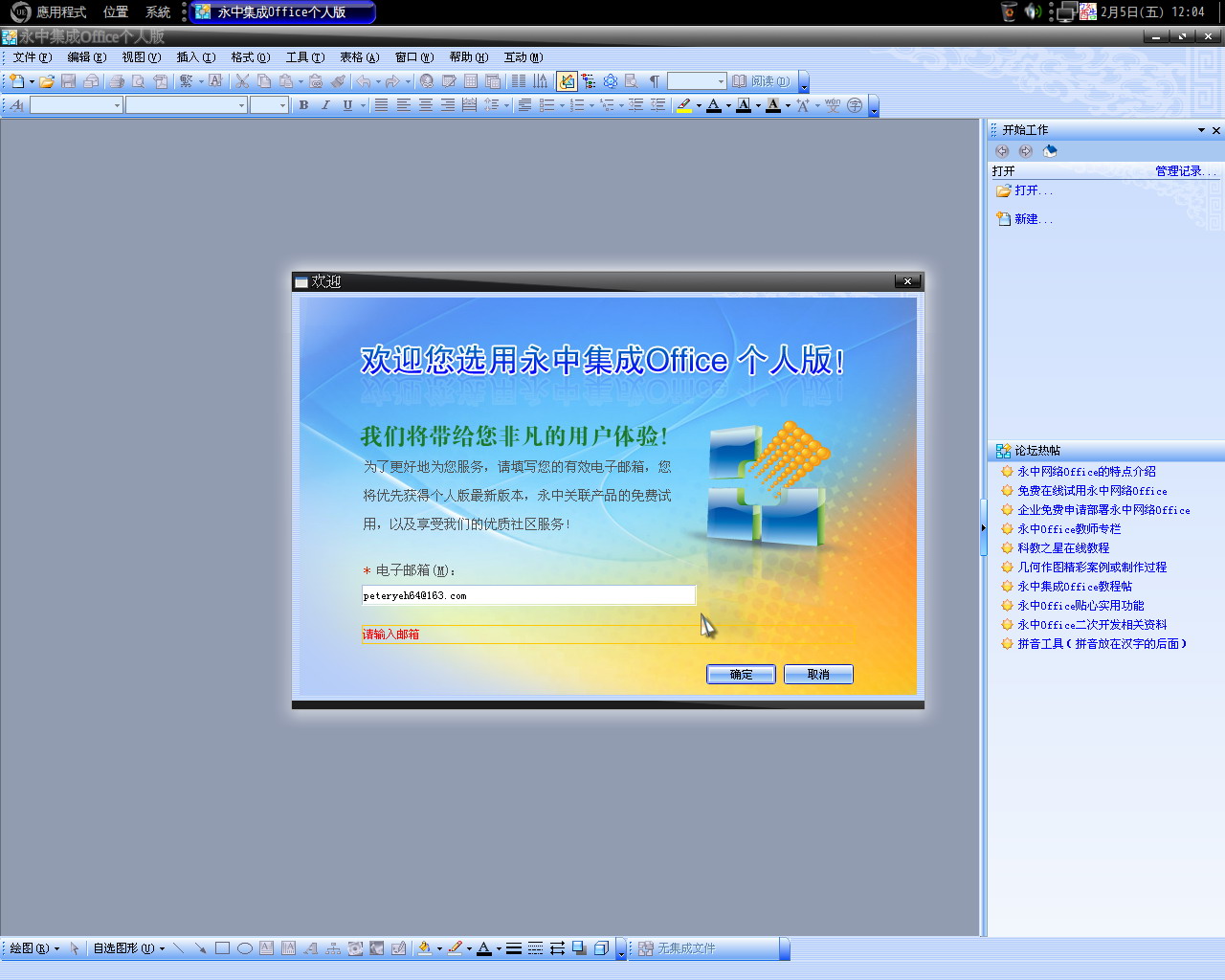Click the Numbered list icon
The width and height of the screenshot is (1225, 980).
point(577,105)
